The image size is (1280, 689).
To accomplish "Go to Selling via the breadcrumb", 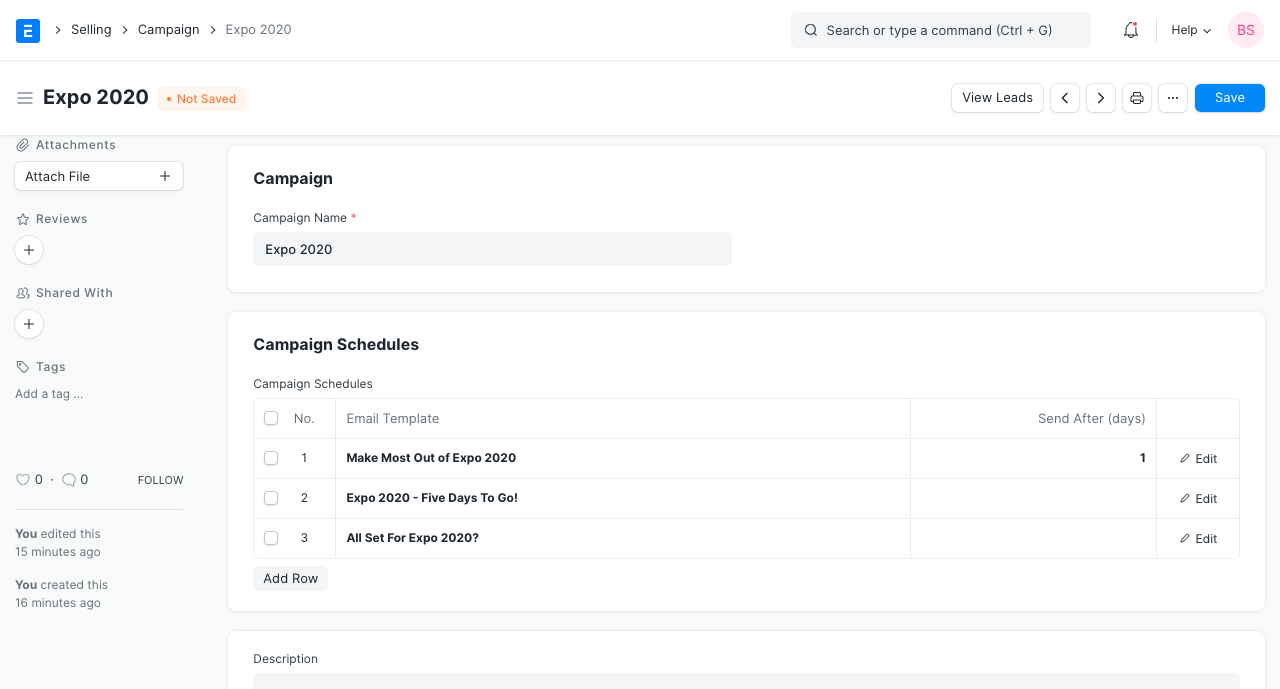I will coord(91,29).
